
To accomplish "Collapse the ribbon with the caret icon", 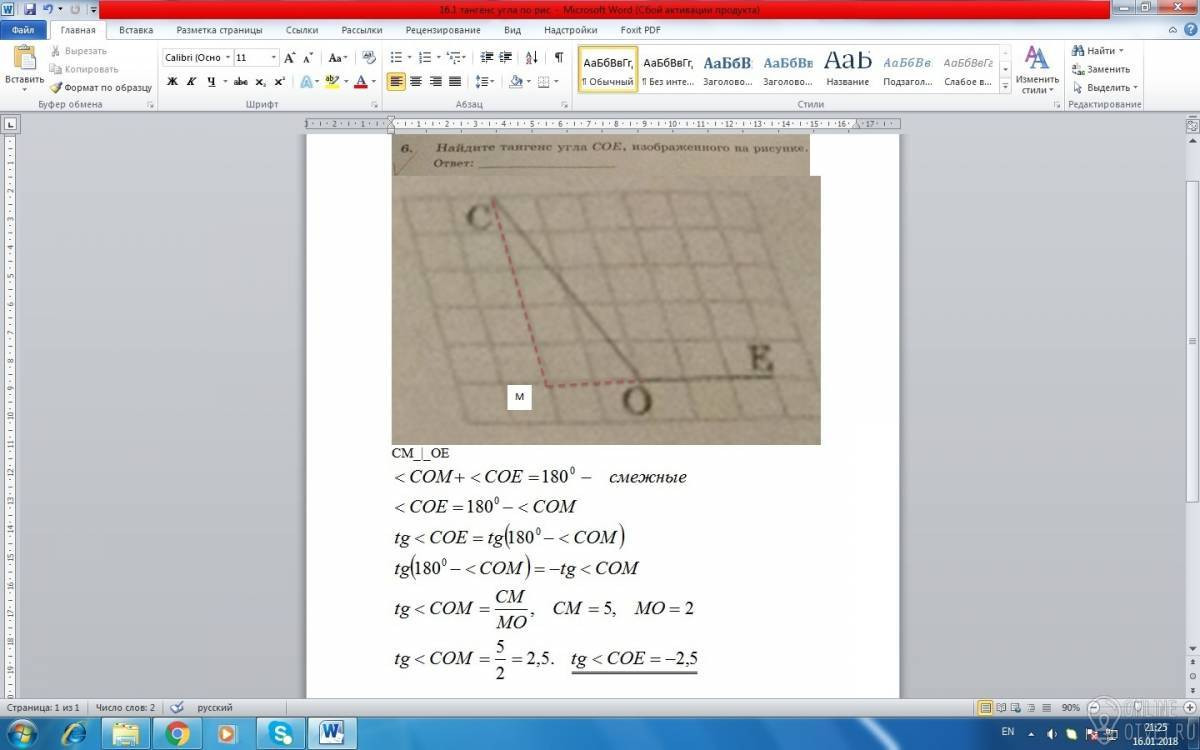I will [x=1175, y=30].
